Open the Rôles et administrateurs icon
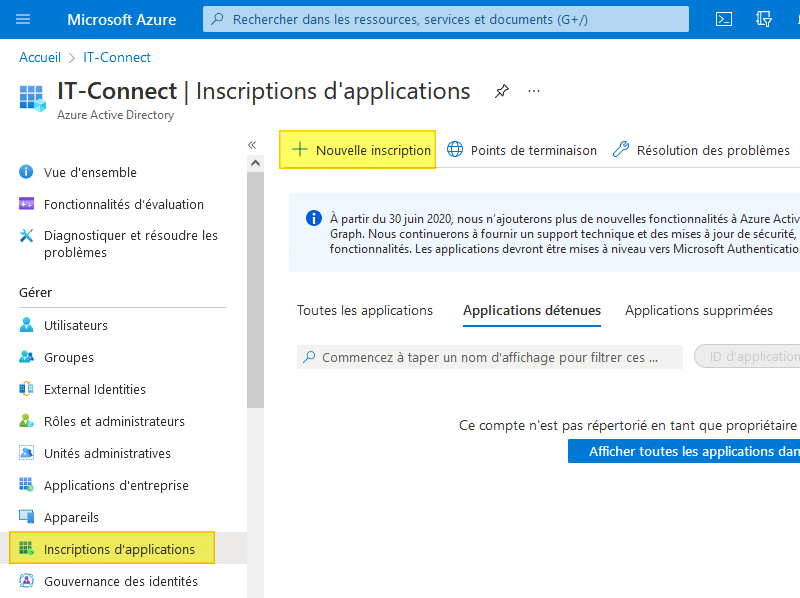Screen dimensions: 800x598 click(x=27, y=421)
